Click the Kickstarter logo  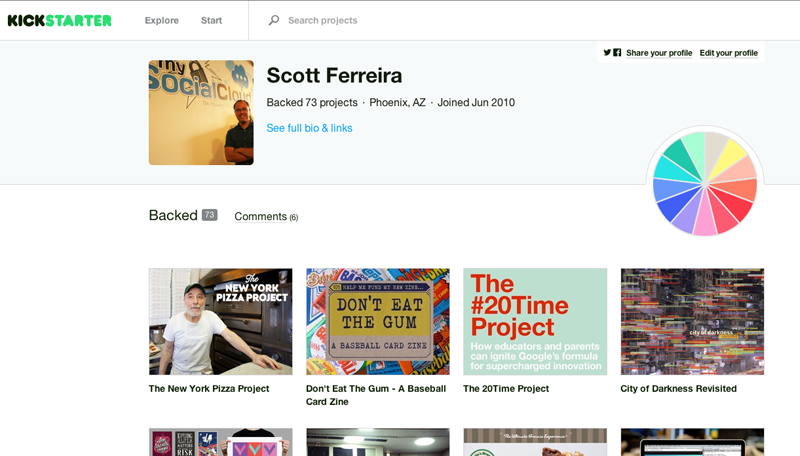(59, 20)
